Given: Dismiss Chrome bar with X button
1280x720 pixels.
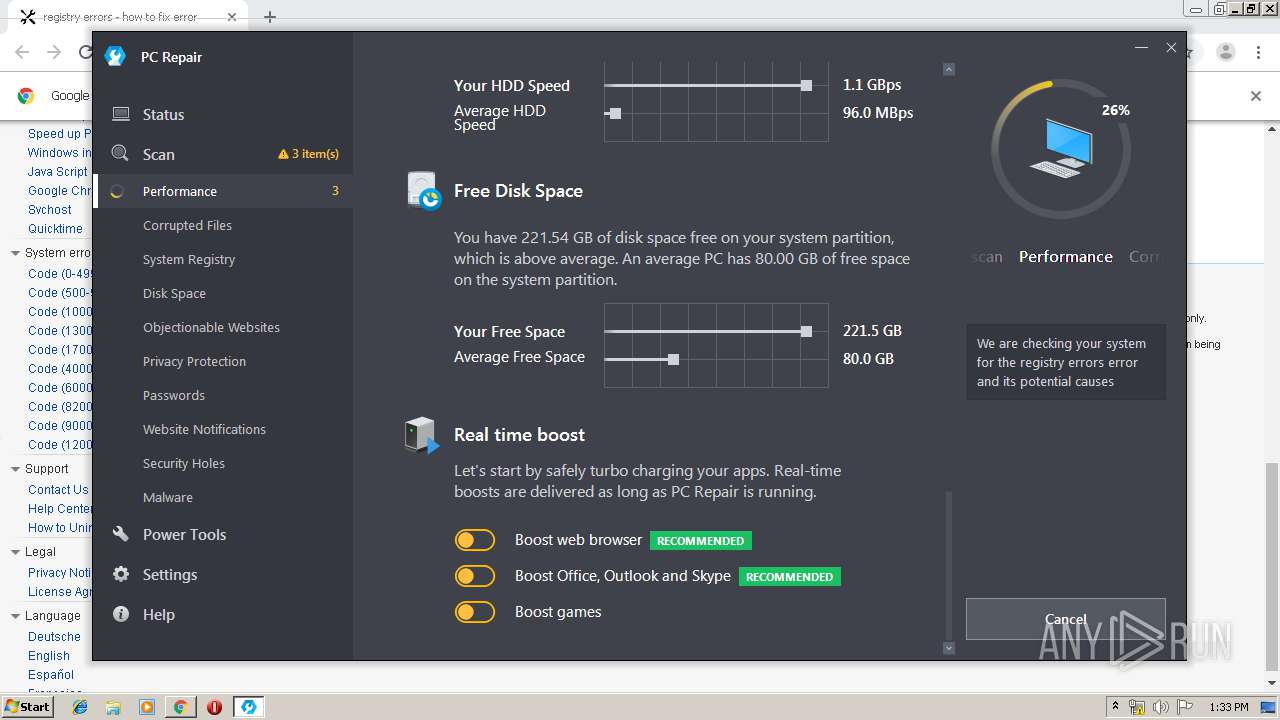Looking at the screenshot, I should [1256, 96].
